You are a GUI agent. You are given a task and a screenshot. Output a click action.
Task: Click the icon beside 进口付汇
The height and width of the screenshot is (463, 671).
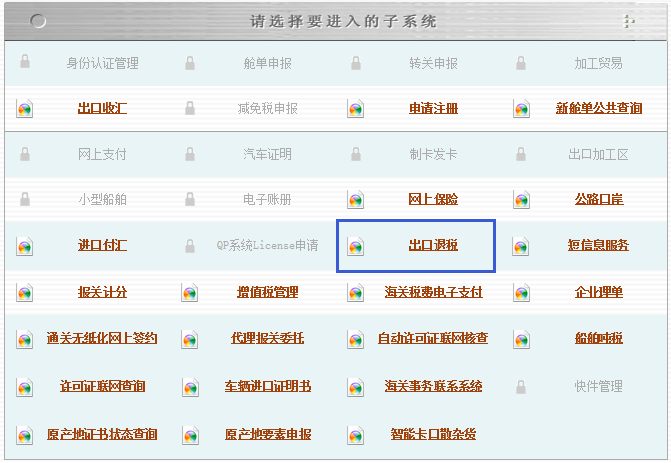coord(25,246)
